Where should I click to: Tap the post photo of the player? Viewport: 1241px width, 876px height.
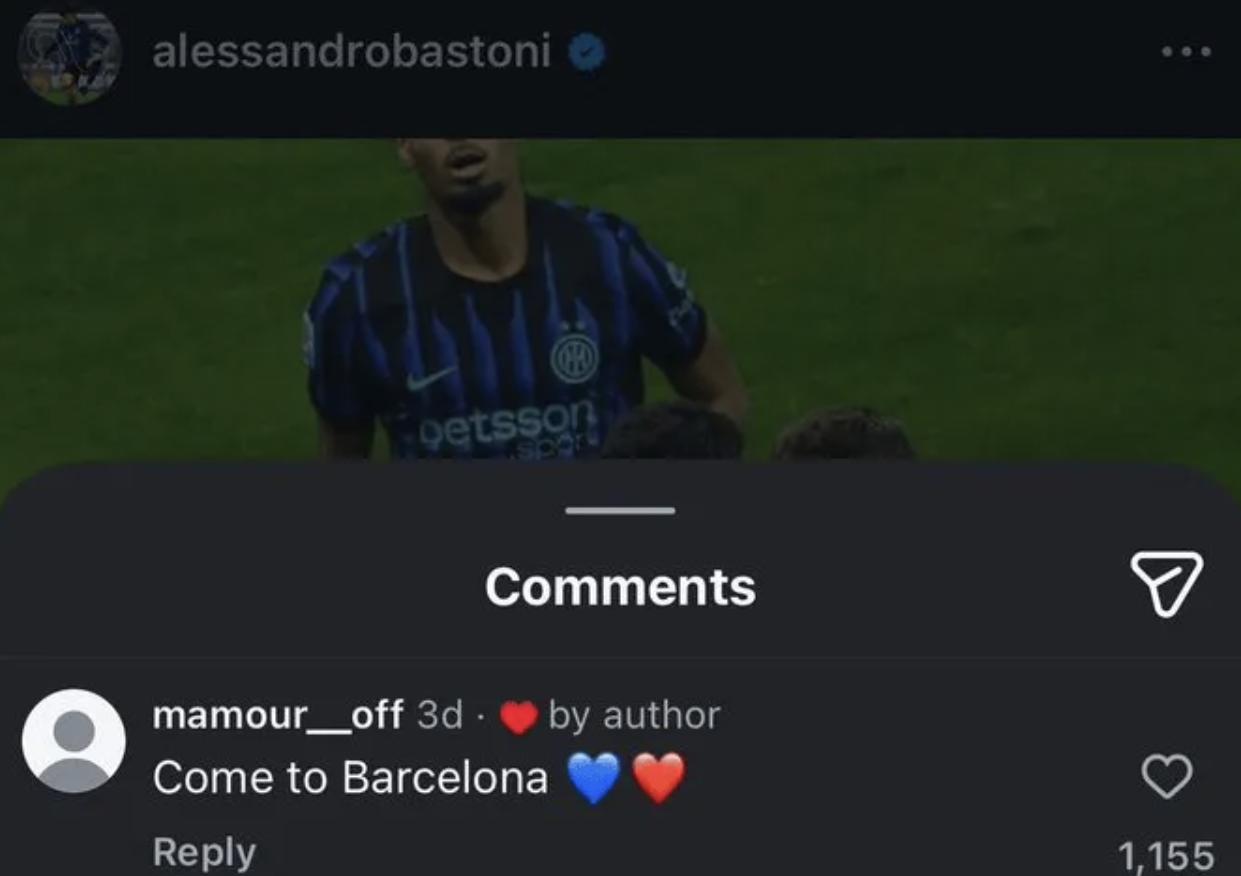[x=620, y=300]
